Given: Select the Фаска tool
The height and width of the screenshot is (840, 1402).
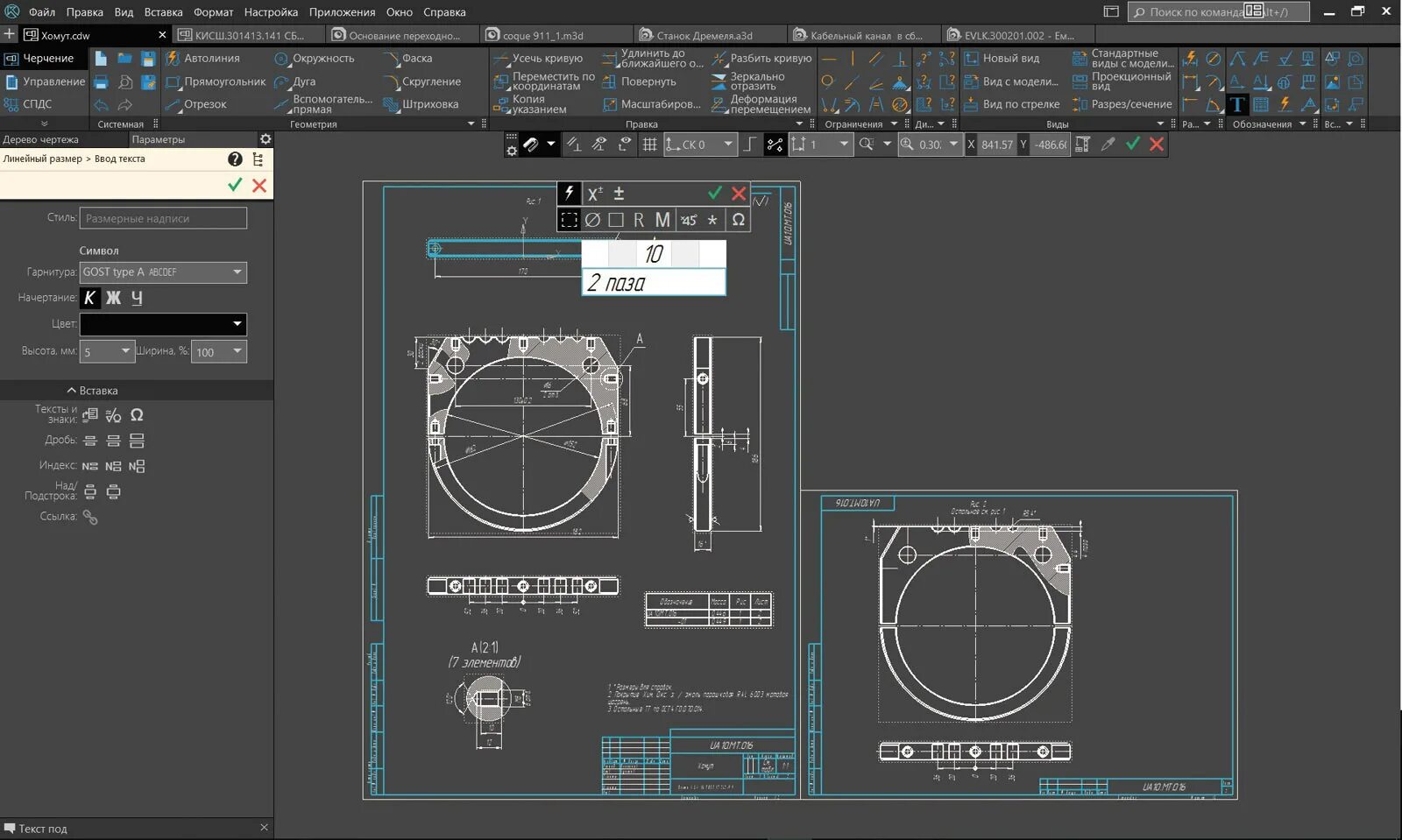Looking at the screenshot, I should point(407,58).
